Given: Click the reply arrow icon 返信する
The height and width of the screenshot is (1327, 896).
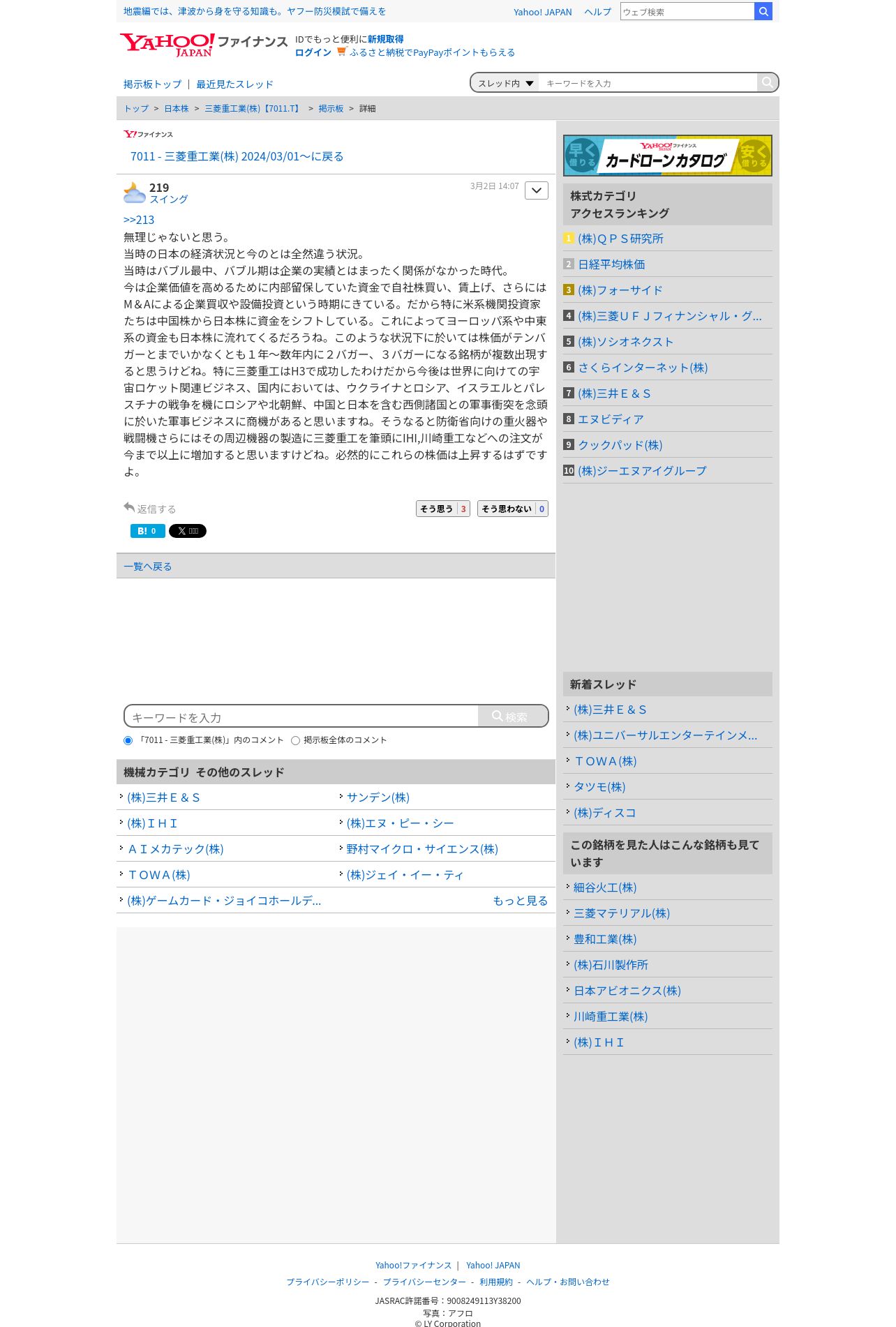Looking at the screenshot, I should coord(129,507).
